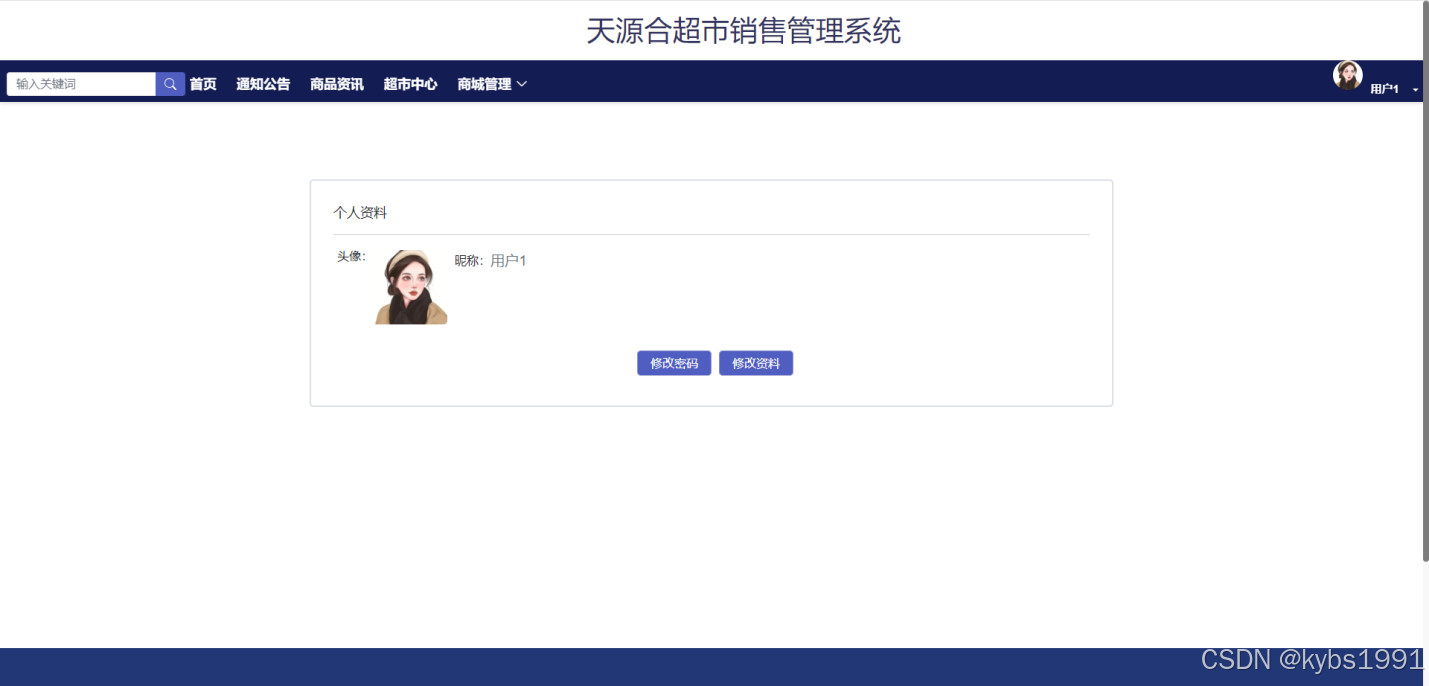Click the 个人资料 heading text
Screen dimensions: 1429x686
pyautogui.click(x=360, y=213)
